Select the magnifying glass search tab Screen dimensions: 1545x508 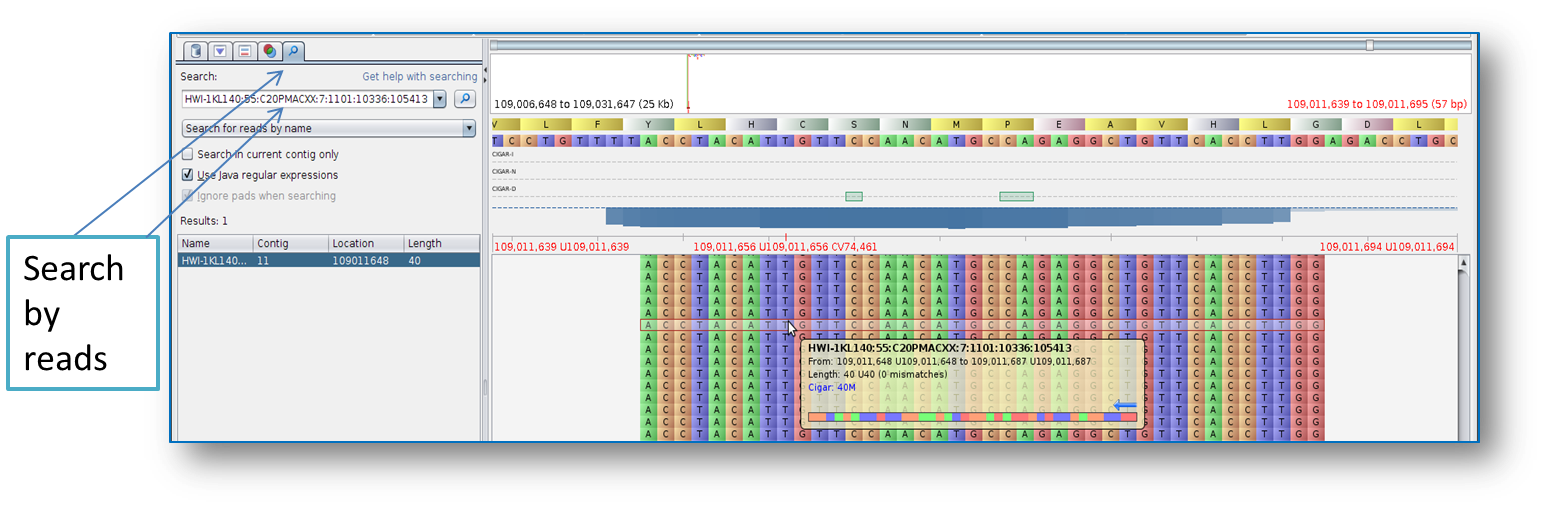[x=293, y=51]
